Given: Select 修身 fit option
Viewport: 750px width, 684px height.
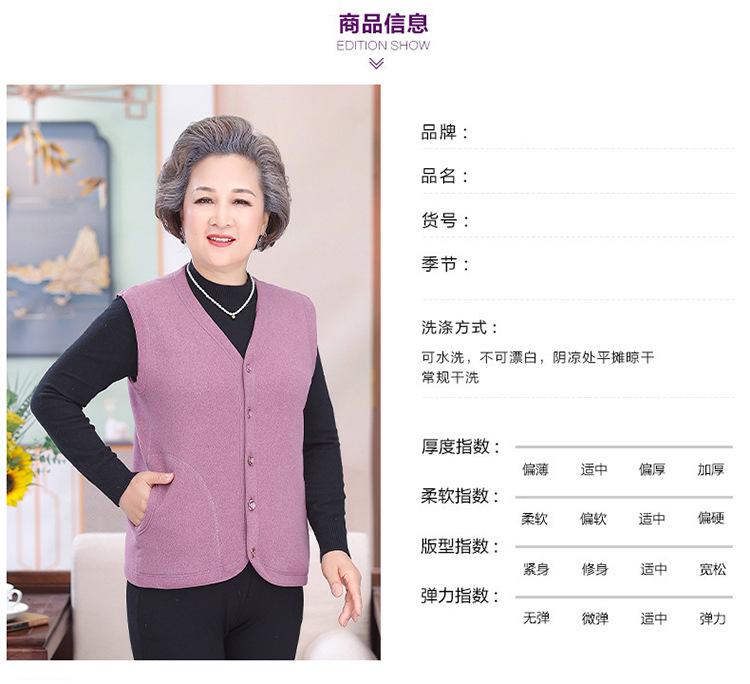Looking at the screenshot, I should (x=595, y=569).
